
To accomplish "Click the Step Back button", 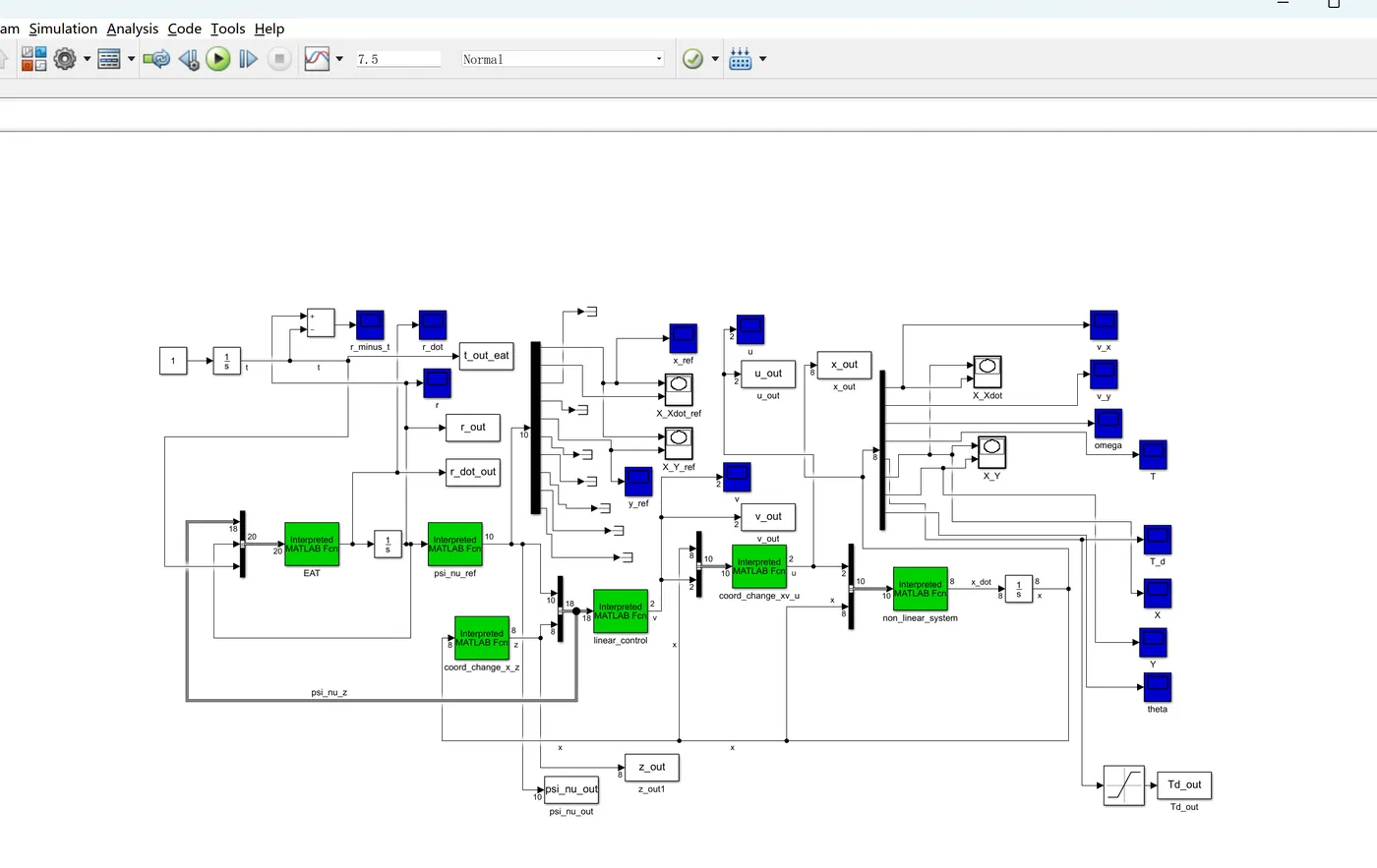I will click(189, 59).
